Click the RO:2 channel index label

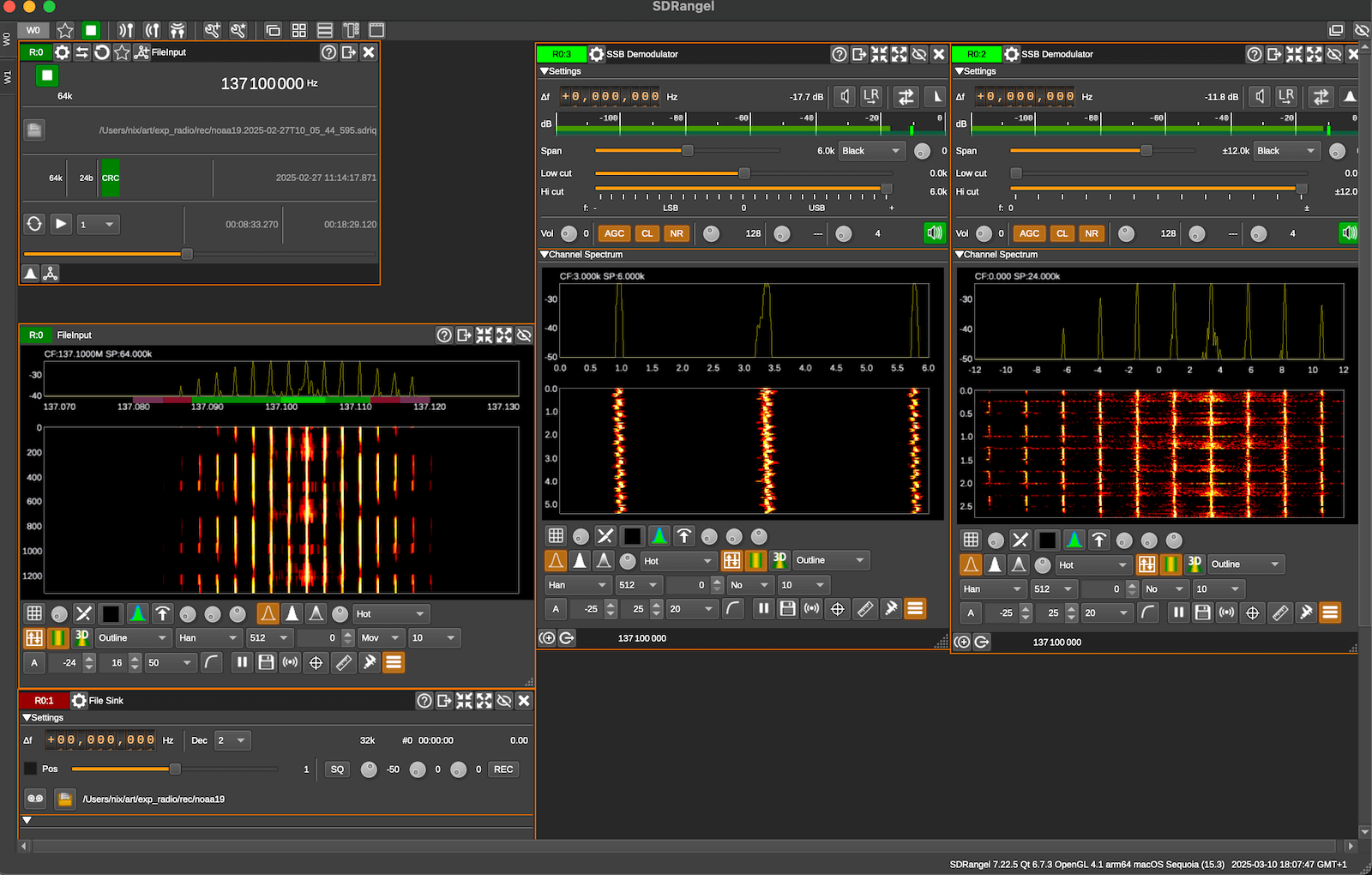[977, 54]
